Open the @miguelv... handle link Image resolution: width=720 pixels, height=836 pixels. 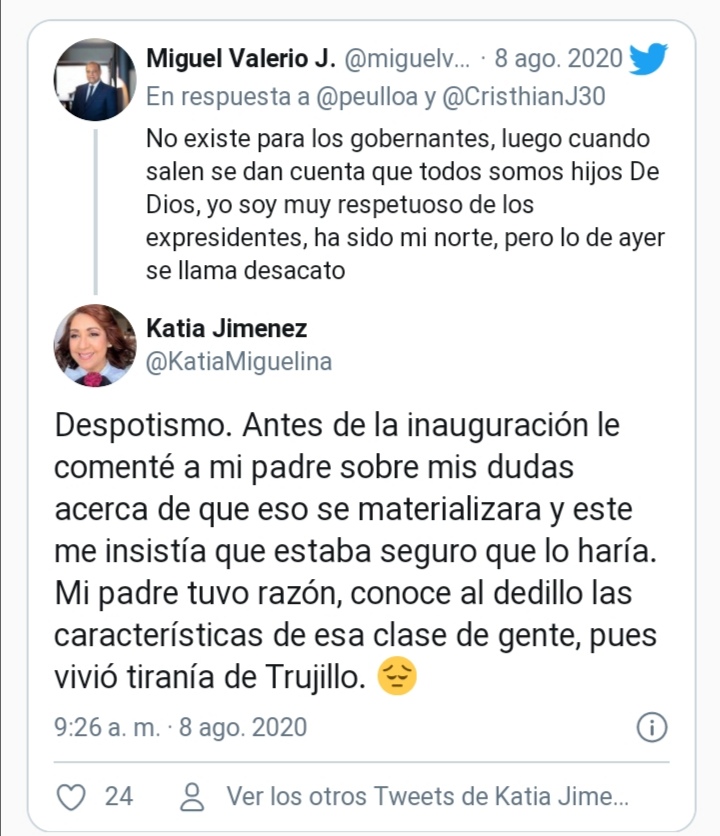tap(407, 59)
